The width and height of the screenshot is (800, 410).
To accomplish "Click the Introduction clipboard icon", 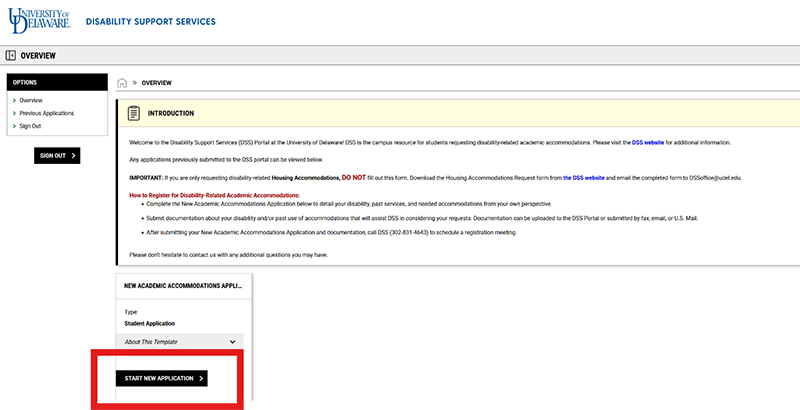I will click(x=134, y=113).
